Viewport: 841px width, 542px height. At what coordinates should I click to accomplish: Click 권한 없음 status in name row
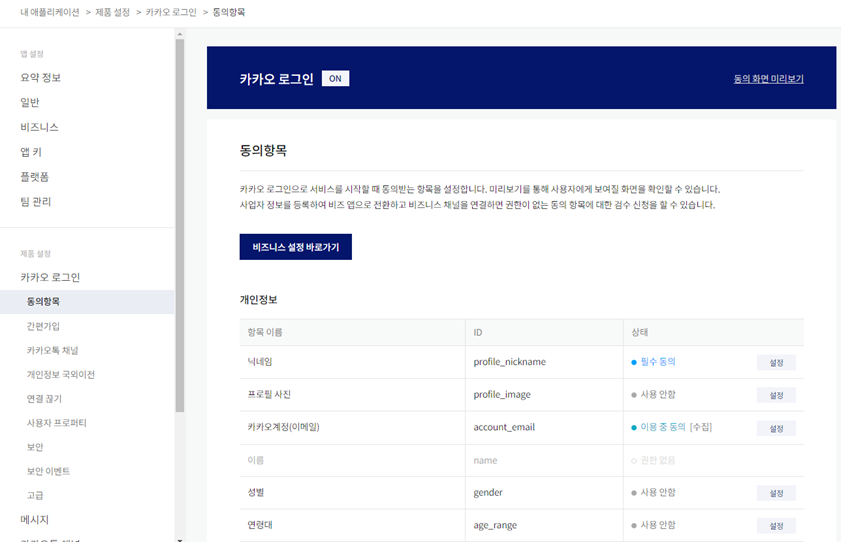[x=658, y=461]
